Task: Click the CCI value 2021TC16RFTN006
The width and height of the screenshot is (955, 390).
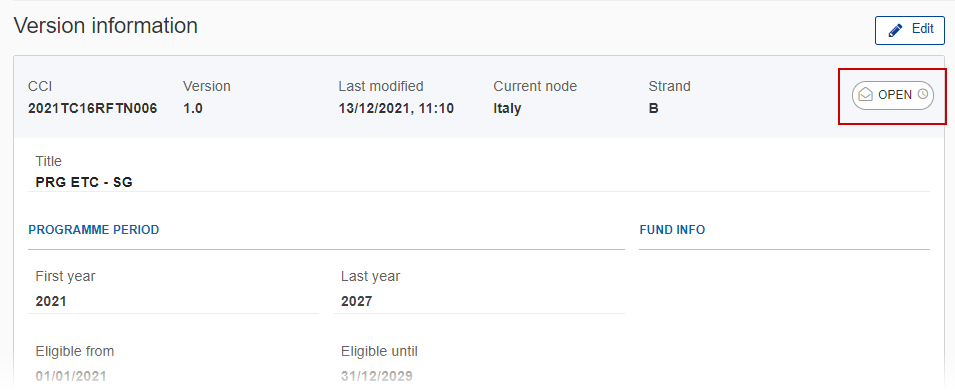Action: pos(93,109)
